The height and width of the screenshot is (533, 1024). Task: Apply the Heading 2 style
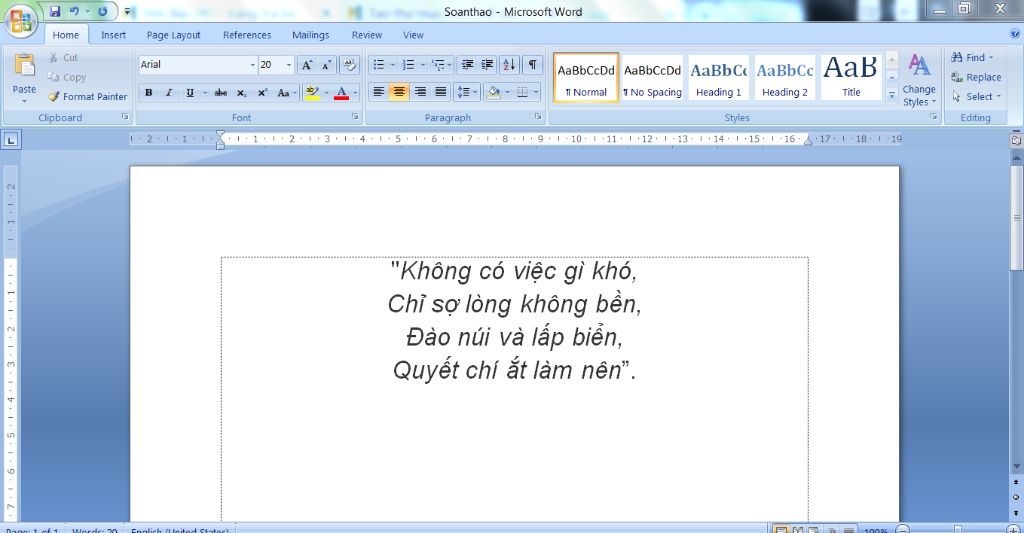(785, 78)
